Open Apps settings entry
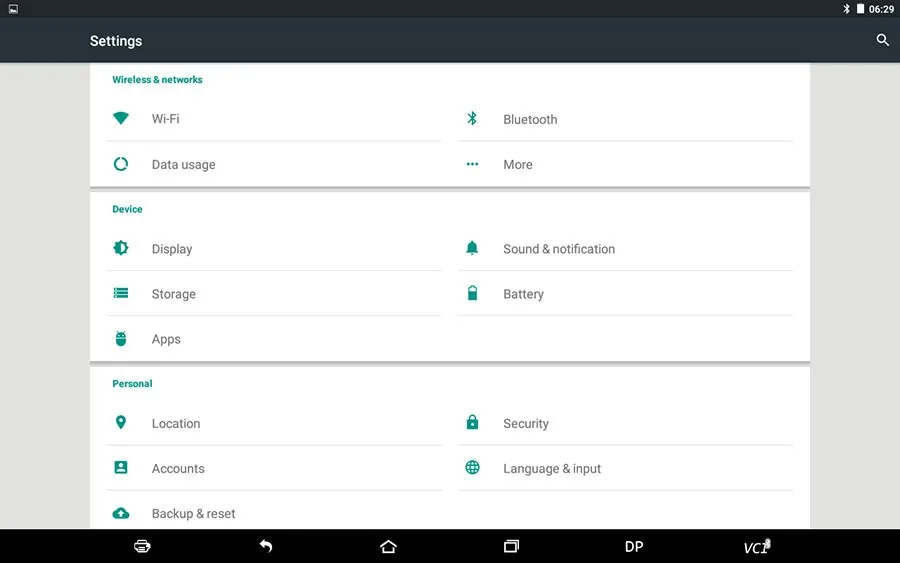Screen dimensions: 900x563 pos(274,339)
